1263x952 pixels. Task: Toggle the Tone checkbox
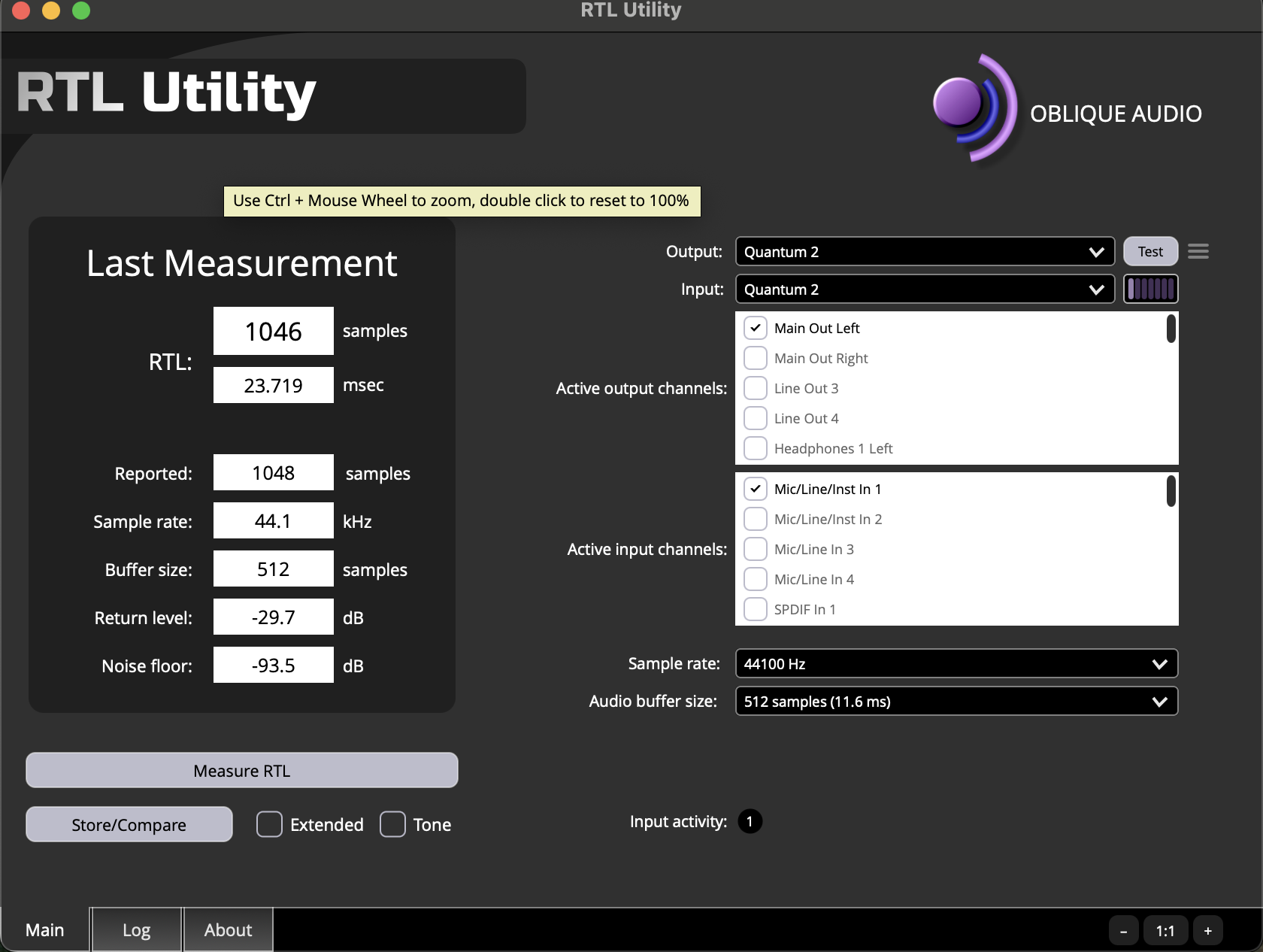pos(392,824)
